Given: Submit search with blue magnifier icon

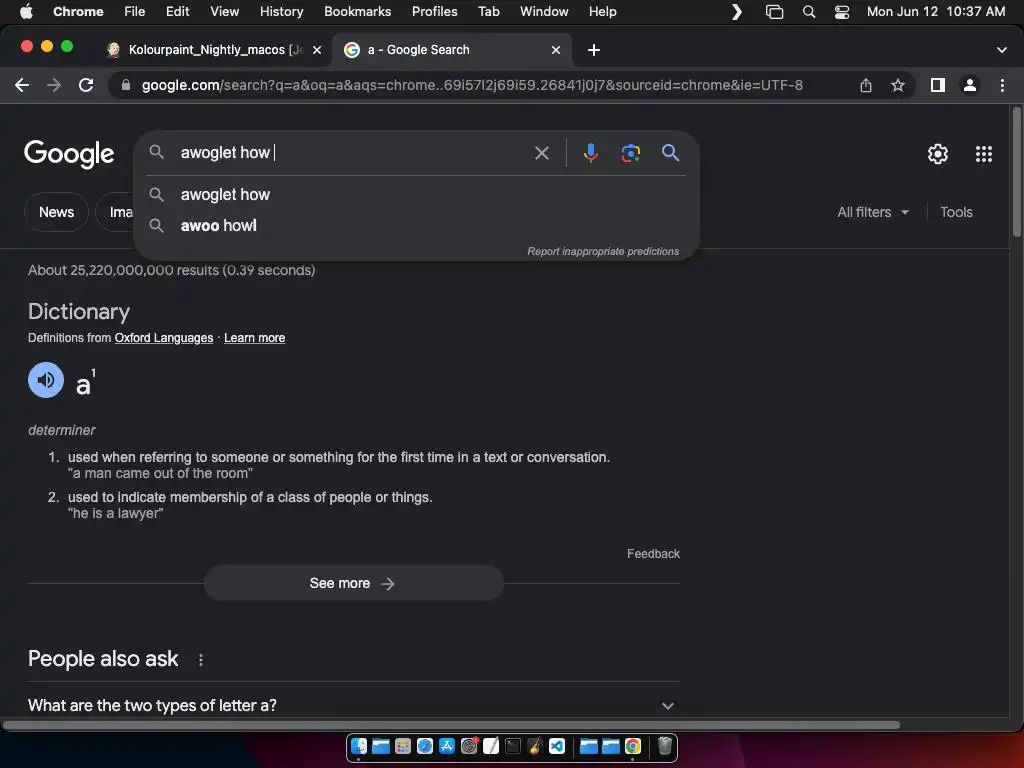Looking at the screenshot, I should point(670,153).
